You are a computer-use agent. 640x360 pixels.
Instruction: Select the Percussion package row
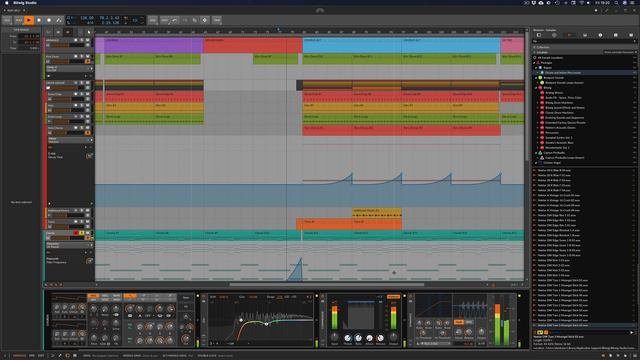(x=552, y=133)
